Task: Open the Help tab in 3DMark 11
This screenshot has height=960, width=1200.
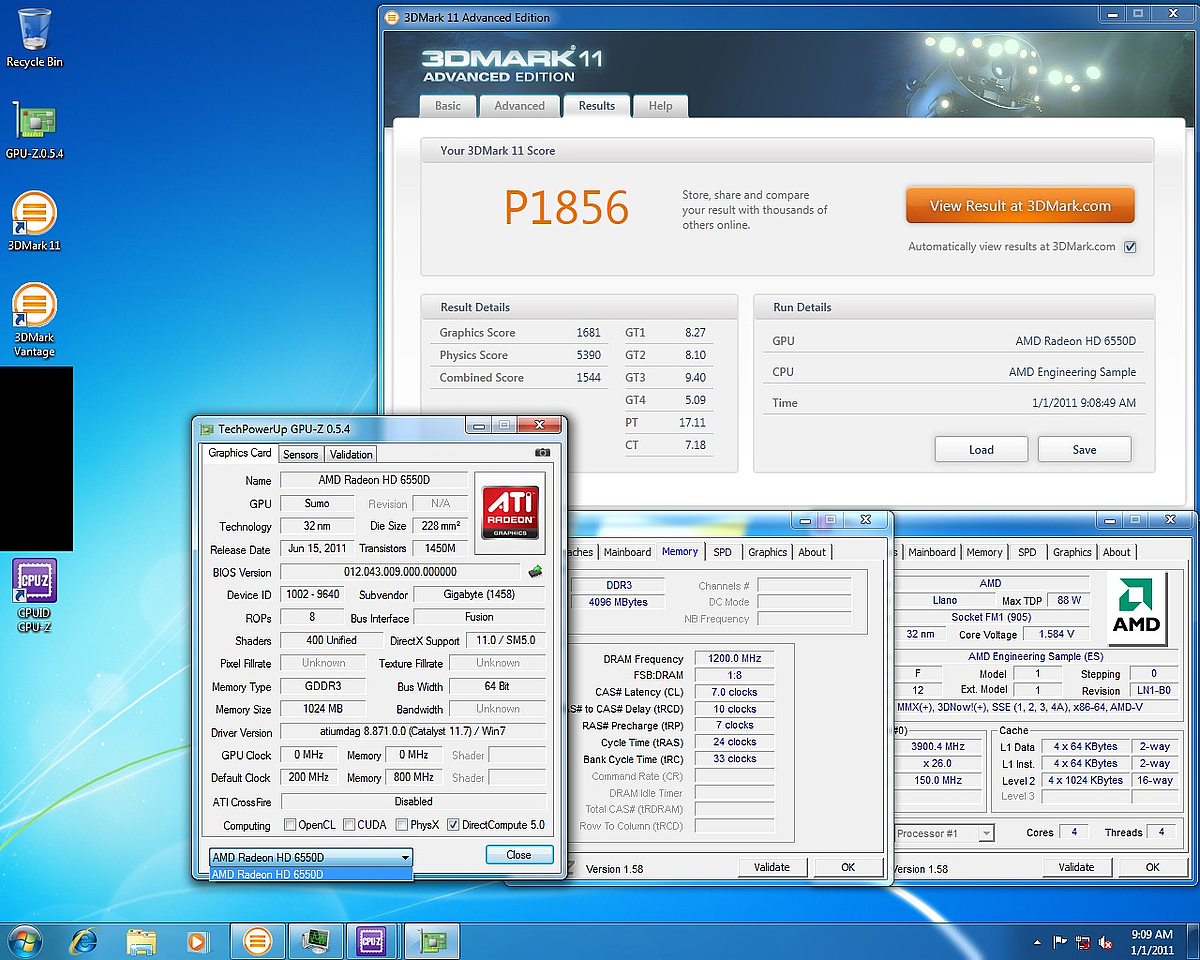Action: [x=660, y=106]
